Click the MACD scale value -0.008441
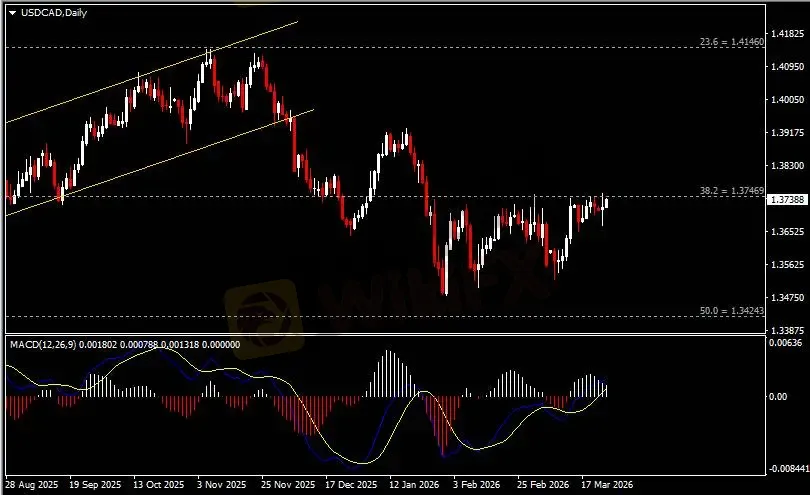Screen dimensions: 810x495 [x=789, y=469]
